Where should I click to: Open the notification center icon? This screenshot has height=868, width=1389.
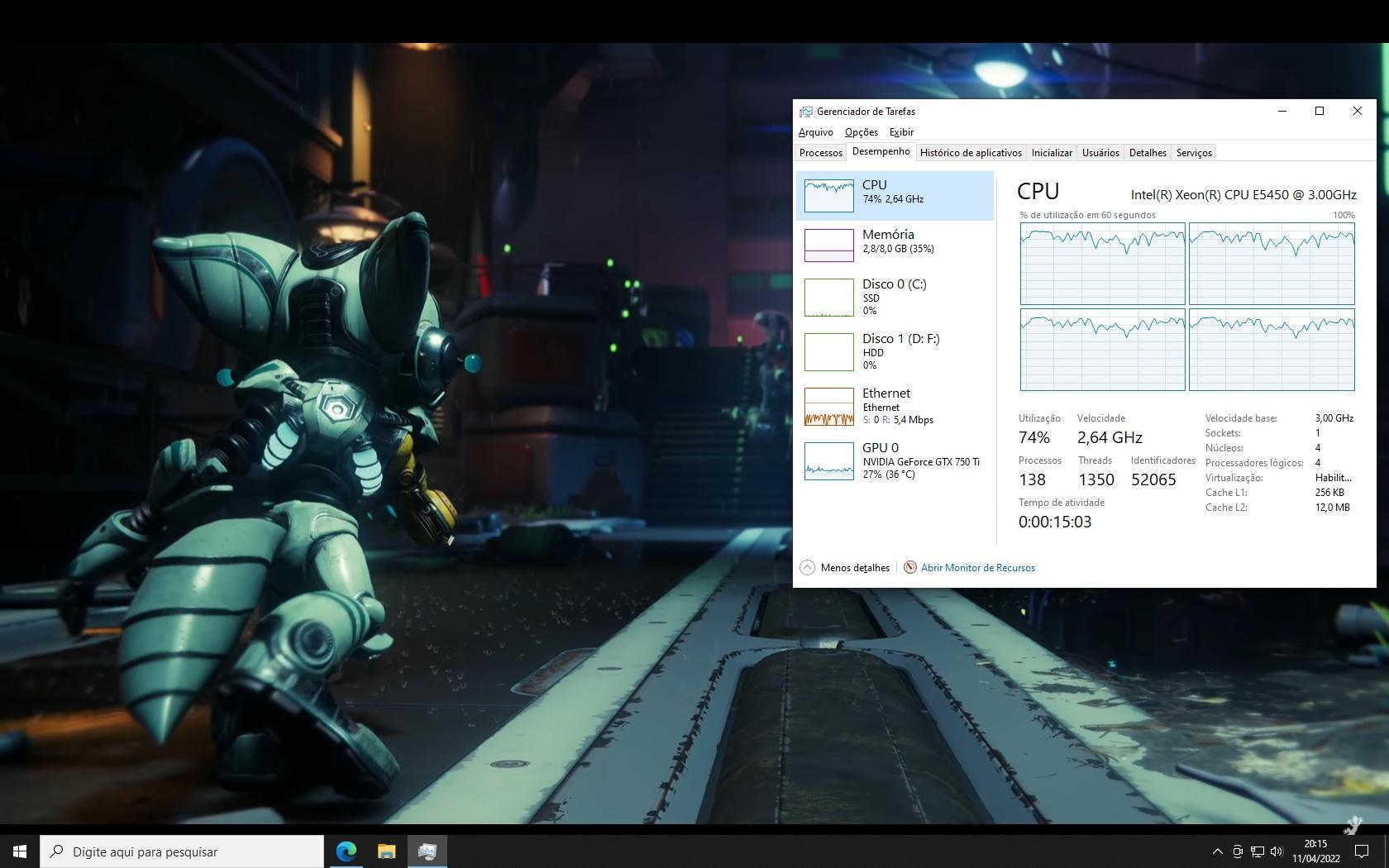(x=1361, y=851)
